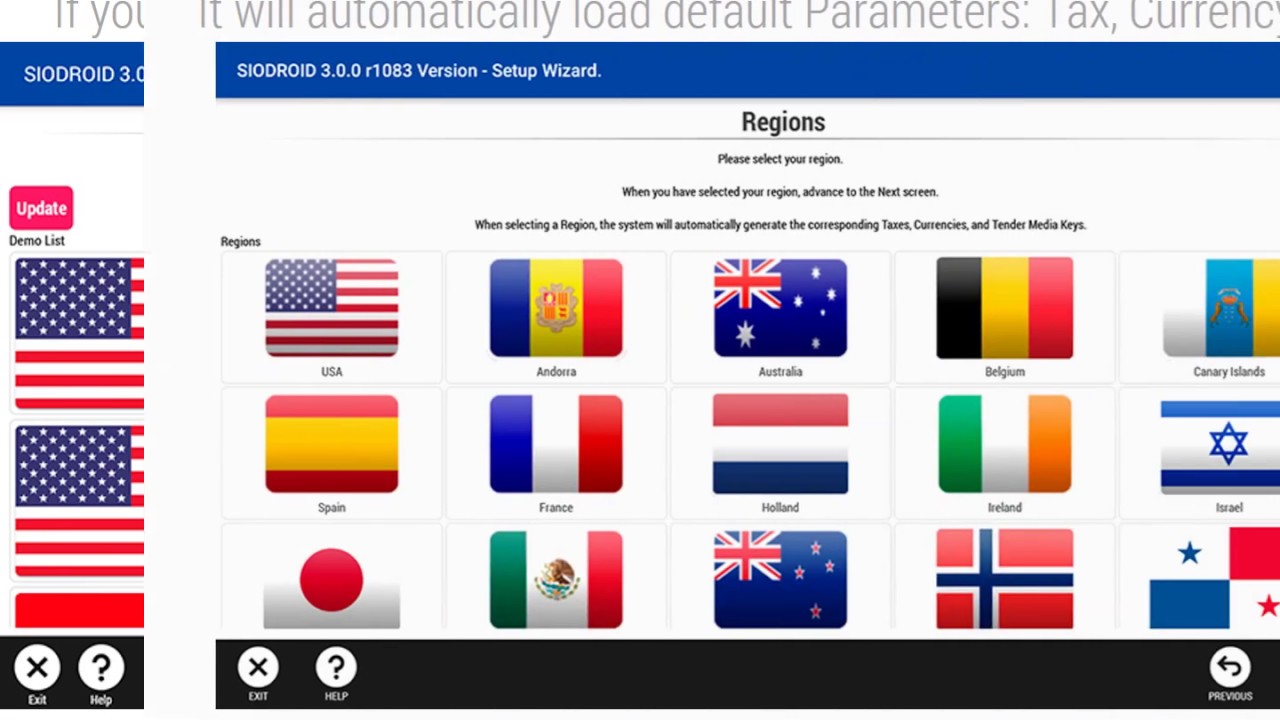Click the 'Spain' label text
This screenshot has height=720, width=1280.
331,508
